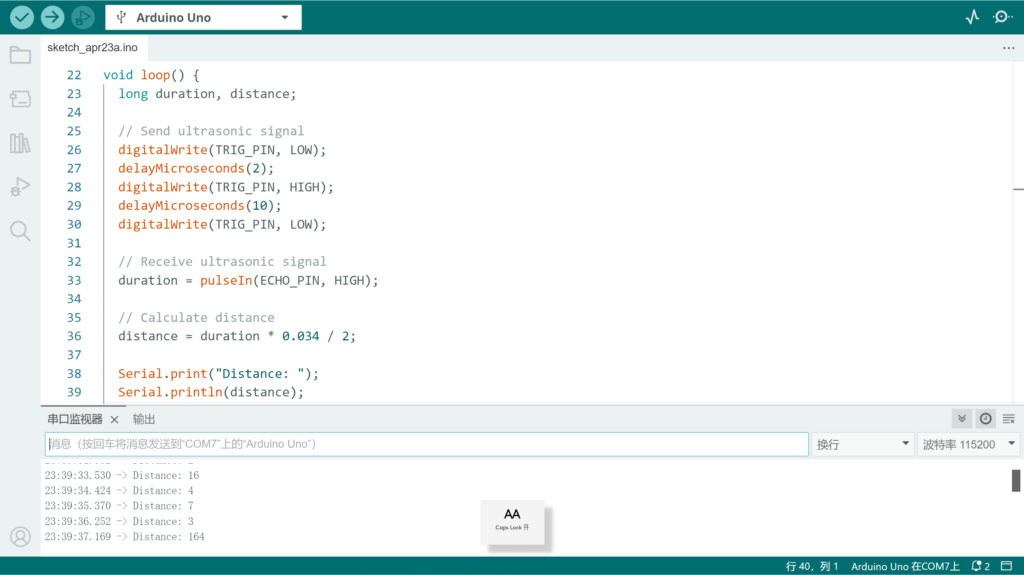This screenshot has height=575, width=1024.
Task: Open the Boards Manager sidebar panel
Action: 20,99
